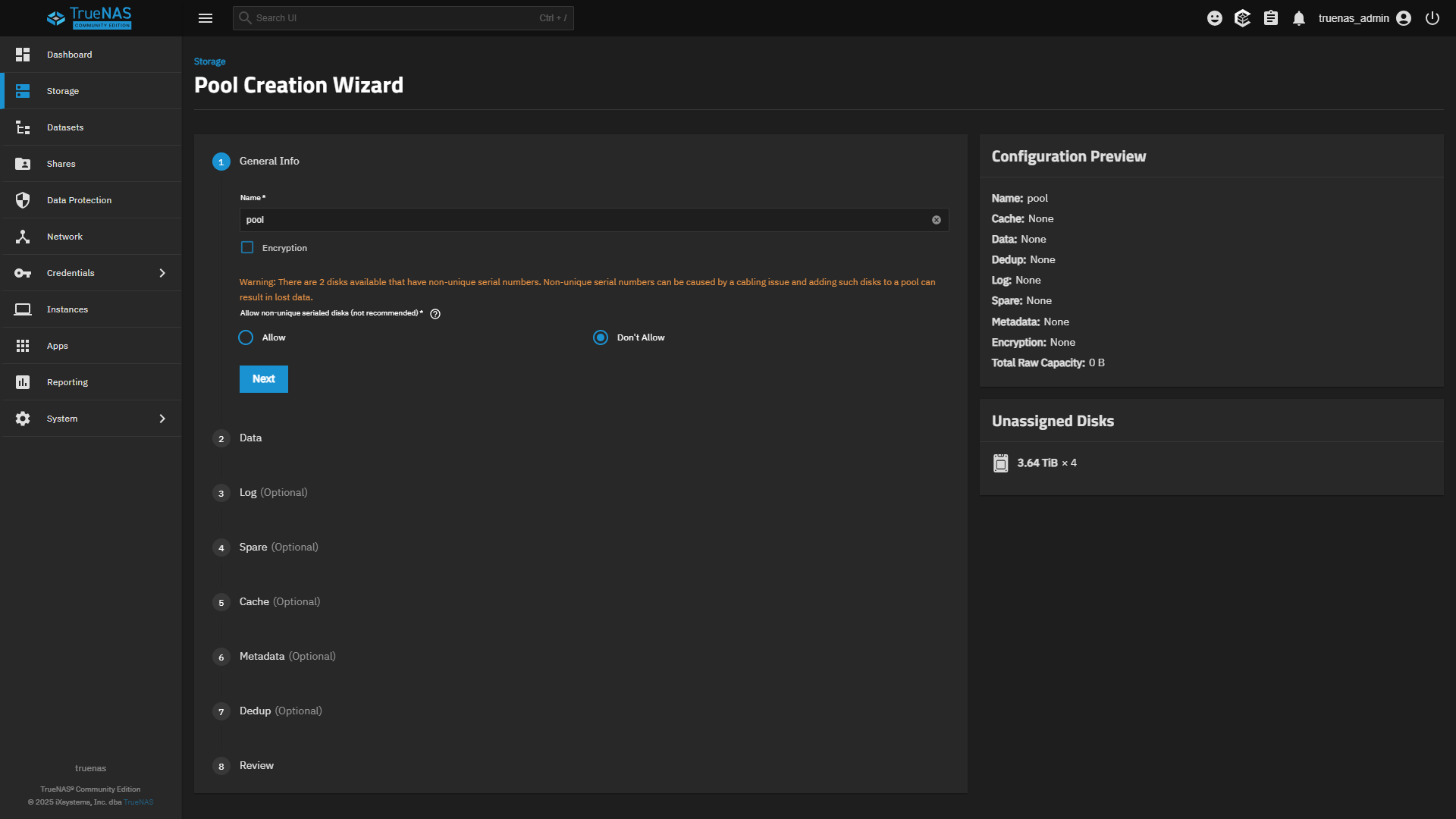The width and height of the screenshot is (1456, 819).
Task: Go to Data Protection page
Action: 79,200
